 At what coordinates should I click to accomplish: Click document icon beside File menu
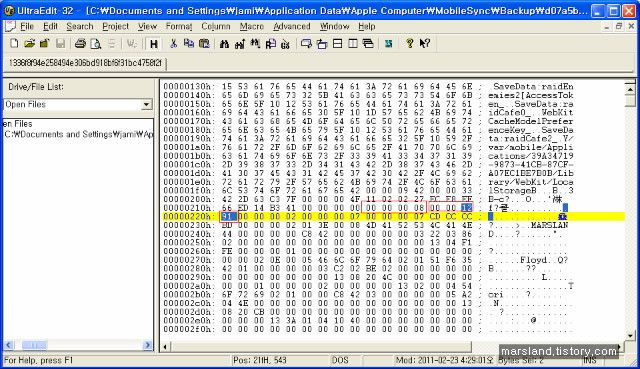tap(10, 27)
